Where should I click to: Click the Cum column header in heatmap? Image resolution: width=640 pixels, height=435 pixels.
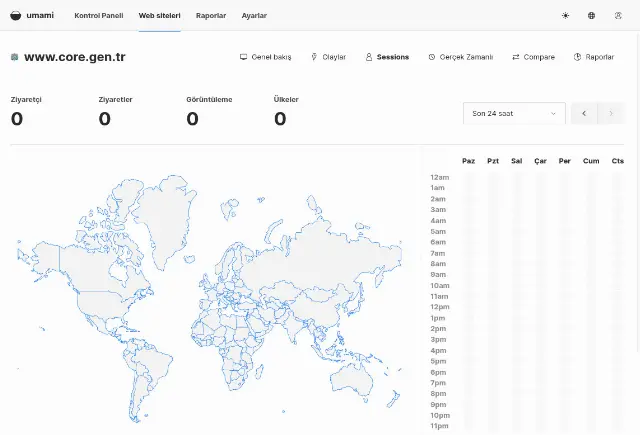pos(591,161)
